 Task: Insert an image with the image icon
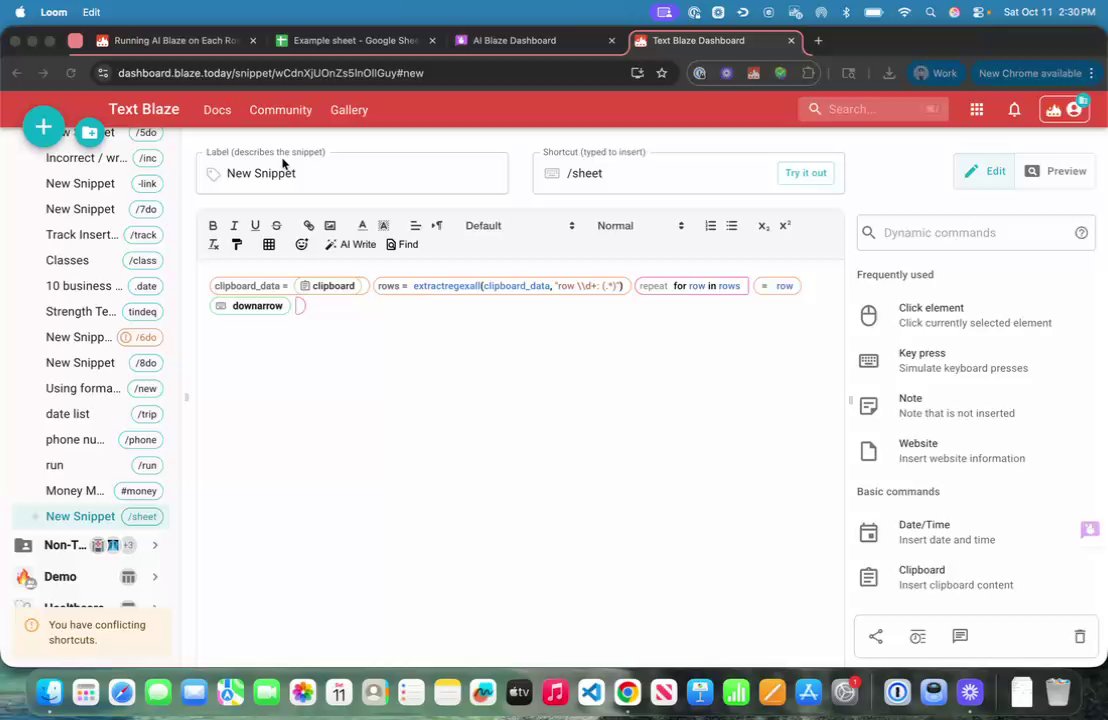point(330,225)
